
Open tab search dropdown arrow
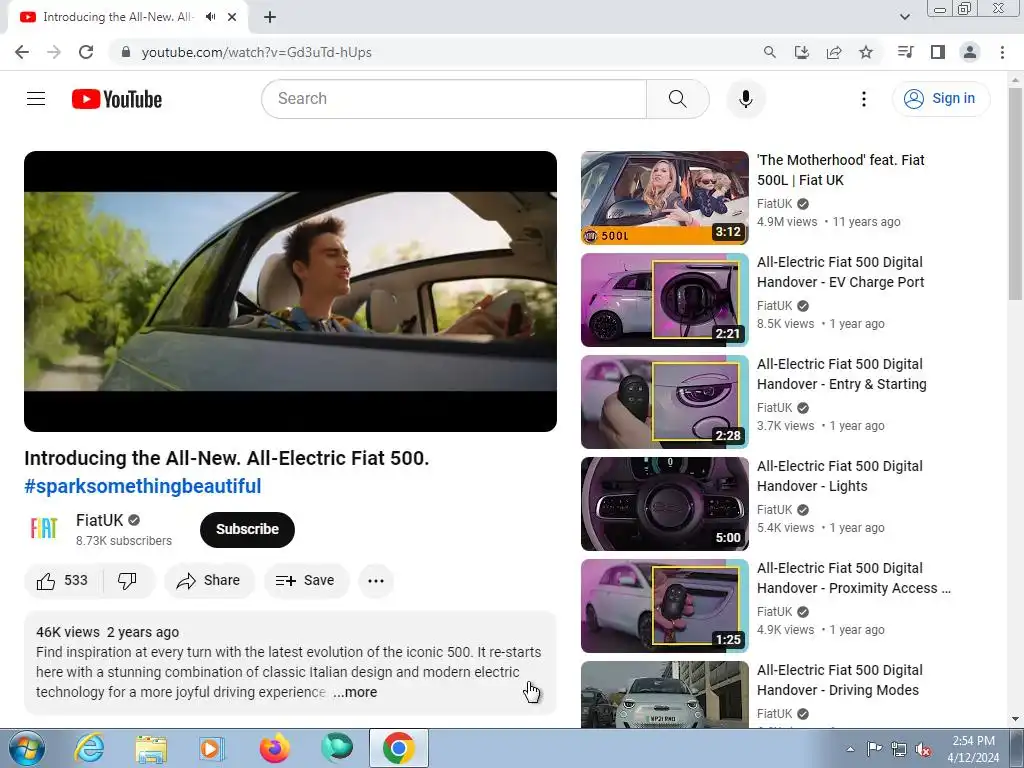[x=904, y=17]
